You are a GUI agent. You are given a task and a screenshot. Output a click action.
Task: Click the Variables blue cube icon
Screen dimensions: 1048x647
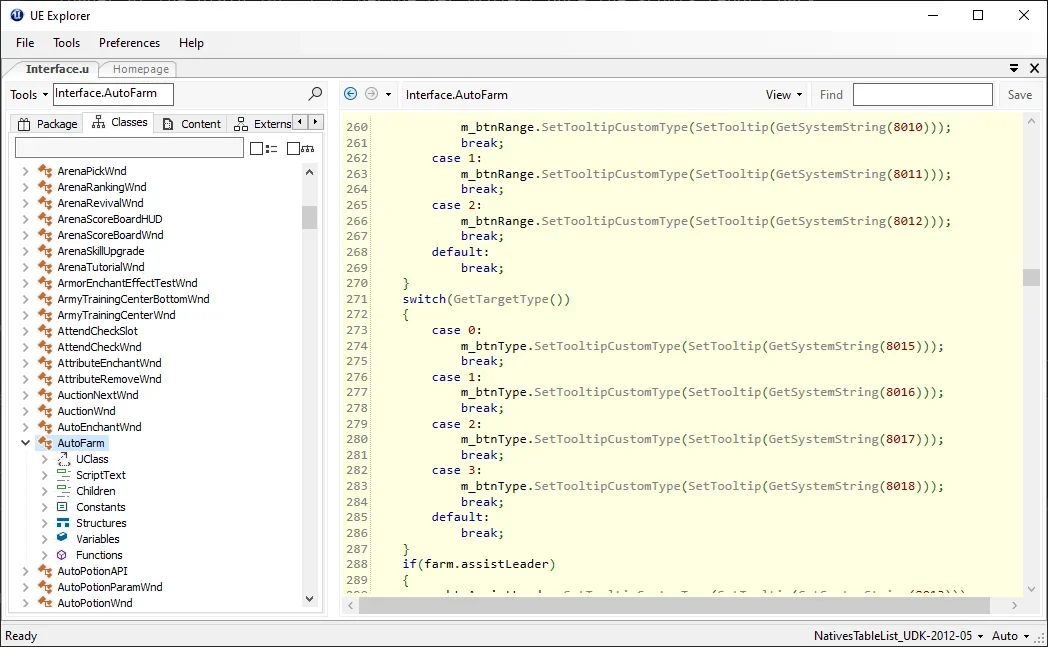point(62,537)
